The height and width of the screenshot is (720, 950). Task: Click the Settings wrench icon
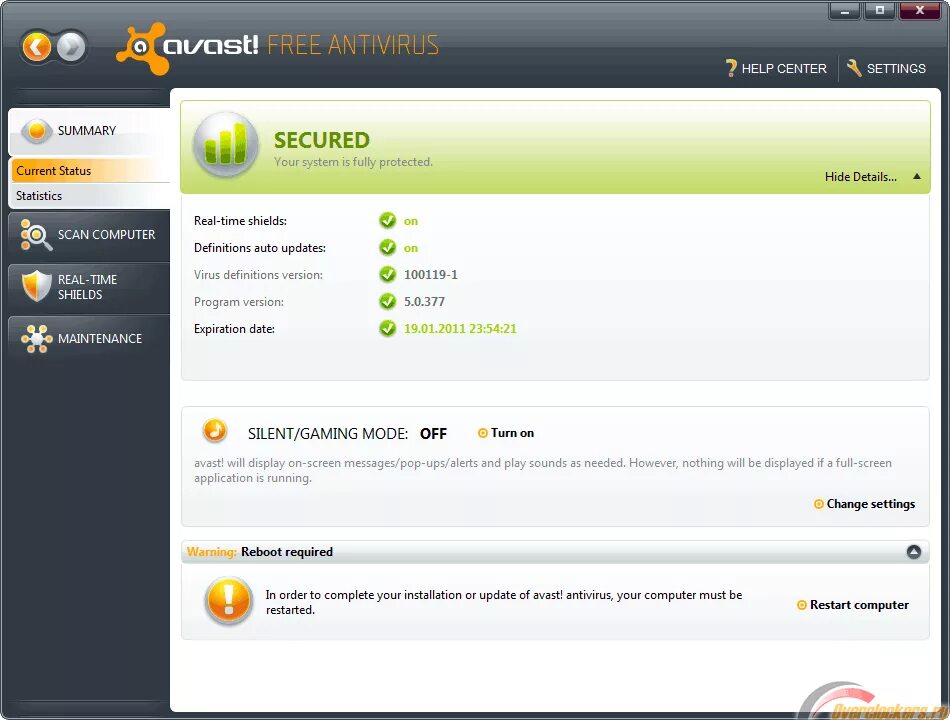coord(854,68)
